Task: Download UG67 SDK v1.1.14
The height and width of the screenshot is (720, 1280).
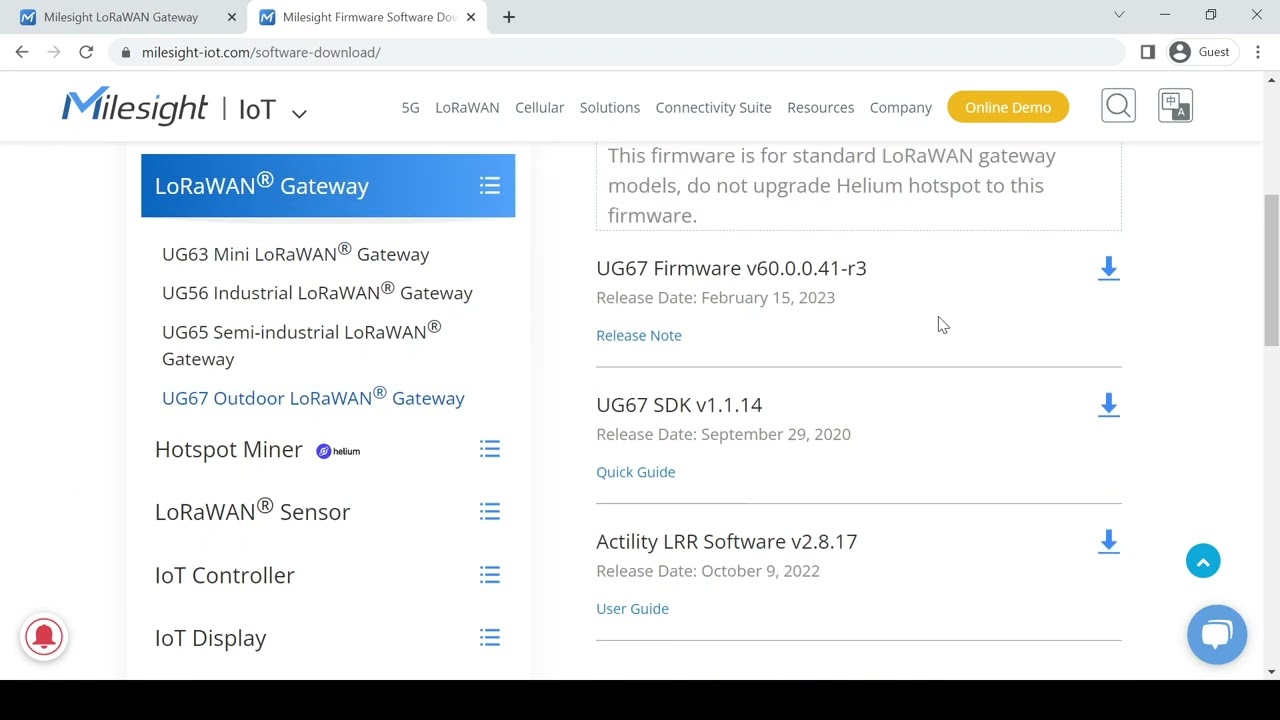Action: (x=1108, y=405)
